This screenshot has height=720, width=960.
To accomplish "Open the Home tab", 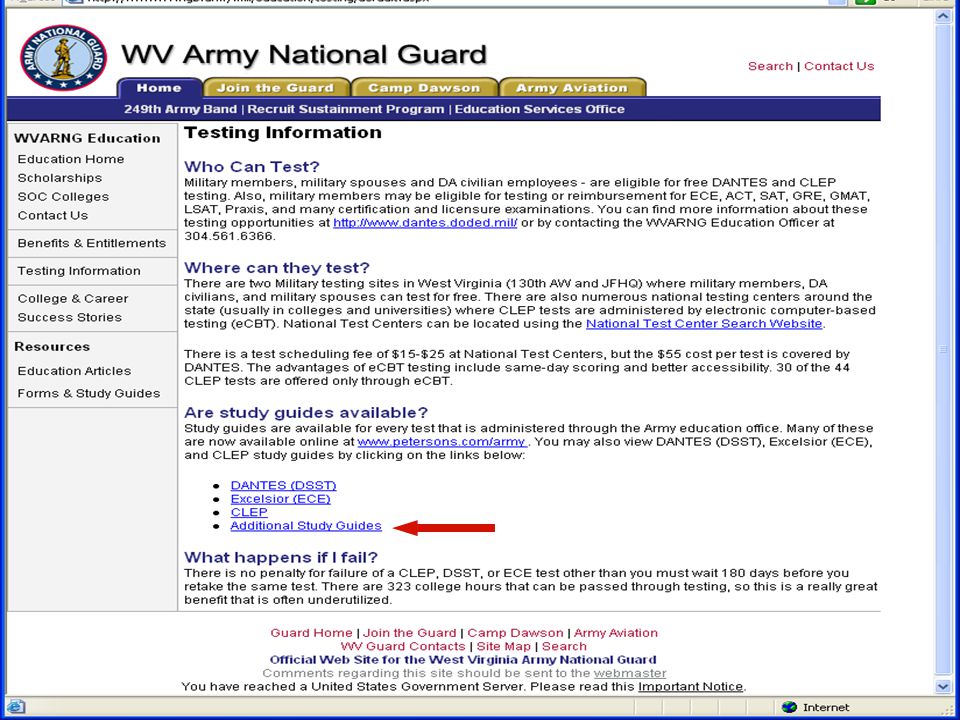I will coord(159,88).
